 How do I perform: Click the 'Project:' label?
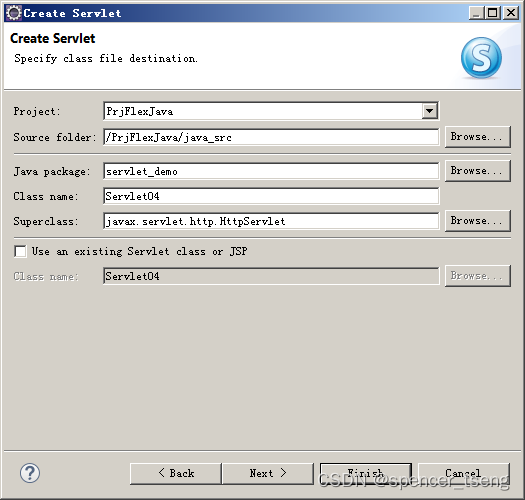(x=37, y=111)
